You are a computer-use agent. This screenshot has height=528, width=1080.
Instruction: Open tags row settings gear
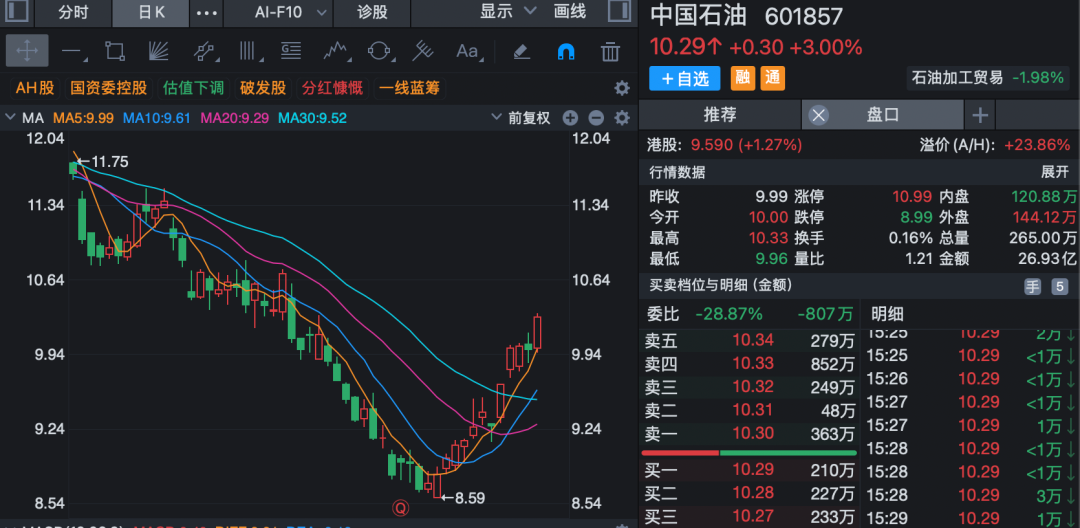621,88
